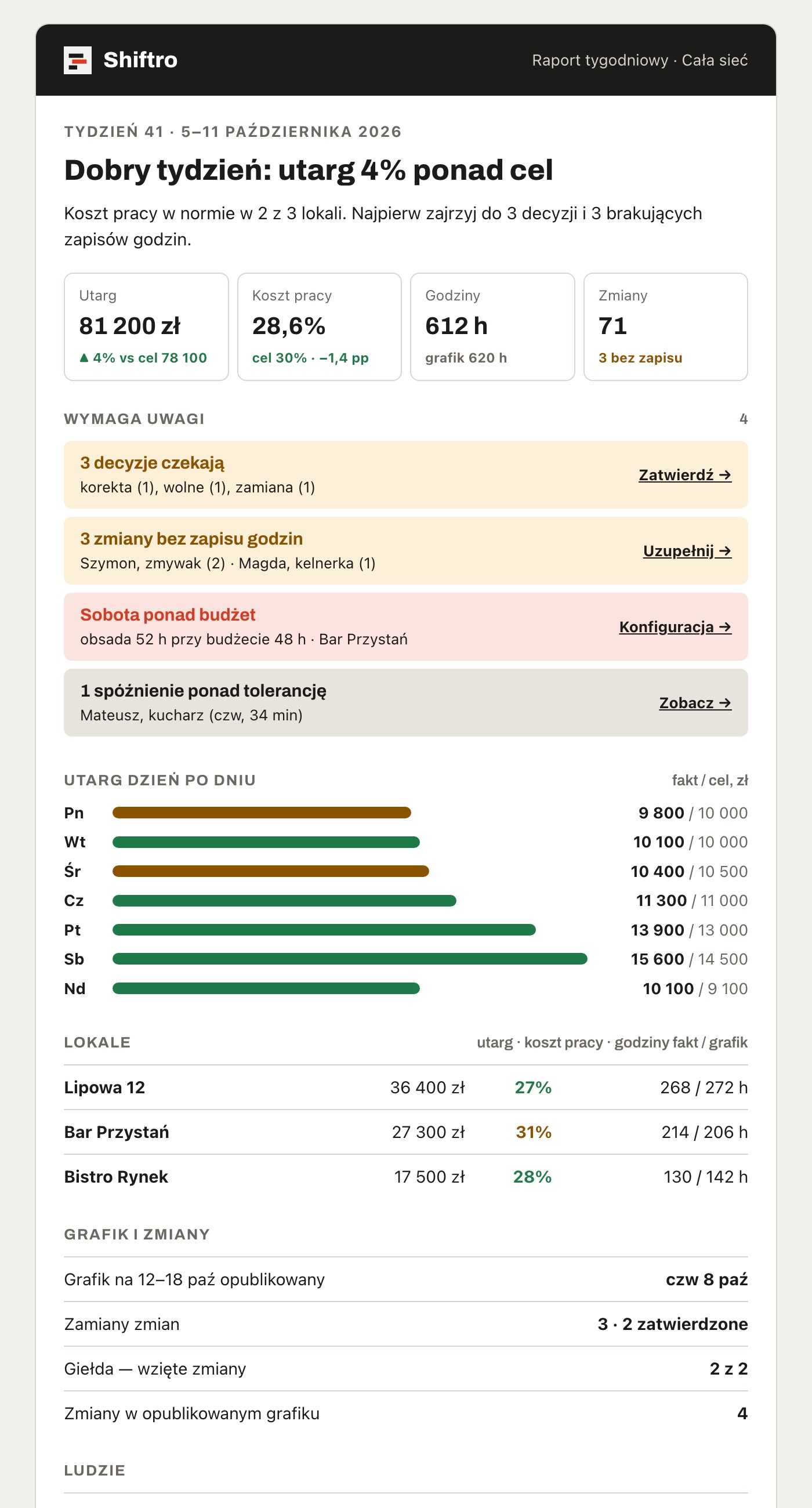Click '3 decyzje czekają' alert title
This screenshot has width=812, height=1508.
(x=152, y=462)
